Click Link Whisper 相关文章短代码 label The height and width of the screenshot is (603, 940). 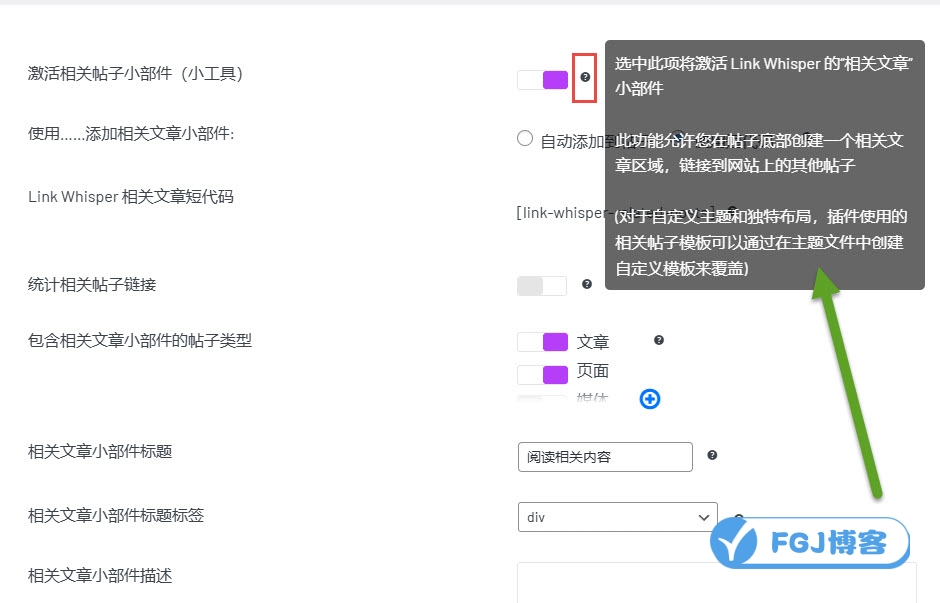pos(131,197)
